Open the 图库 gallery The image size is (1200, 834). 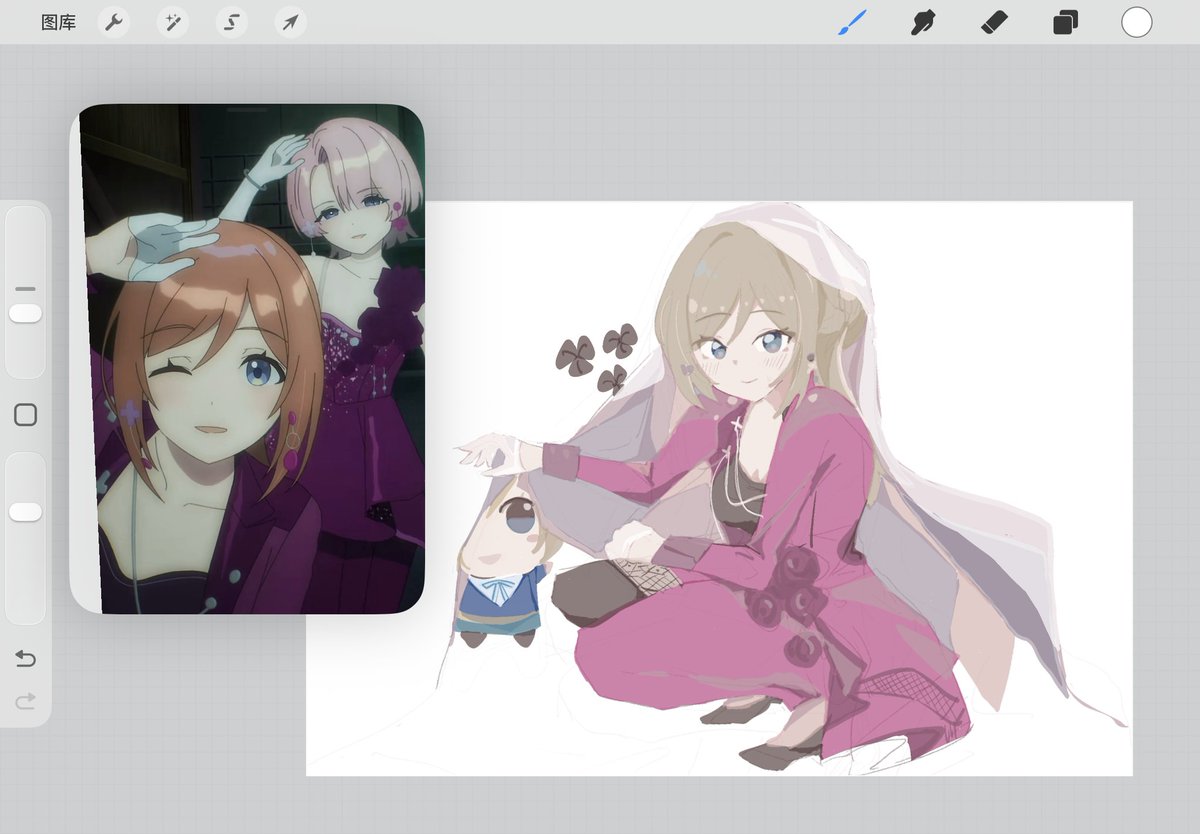coord(58,22)
